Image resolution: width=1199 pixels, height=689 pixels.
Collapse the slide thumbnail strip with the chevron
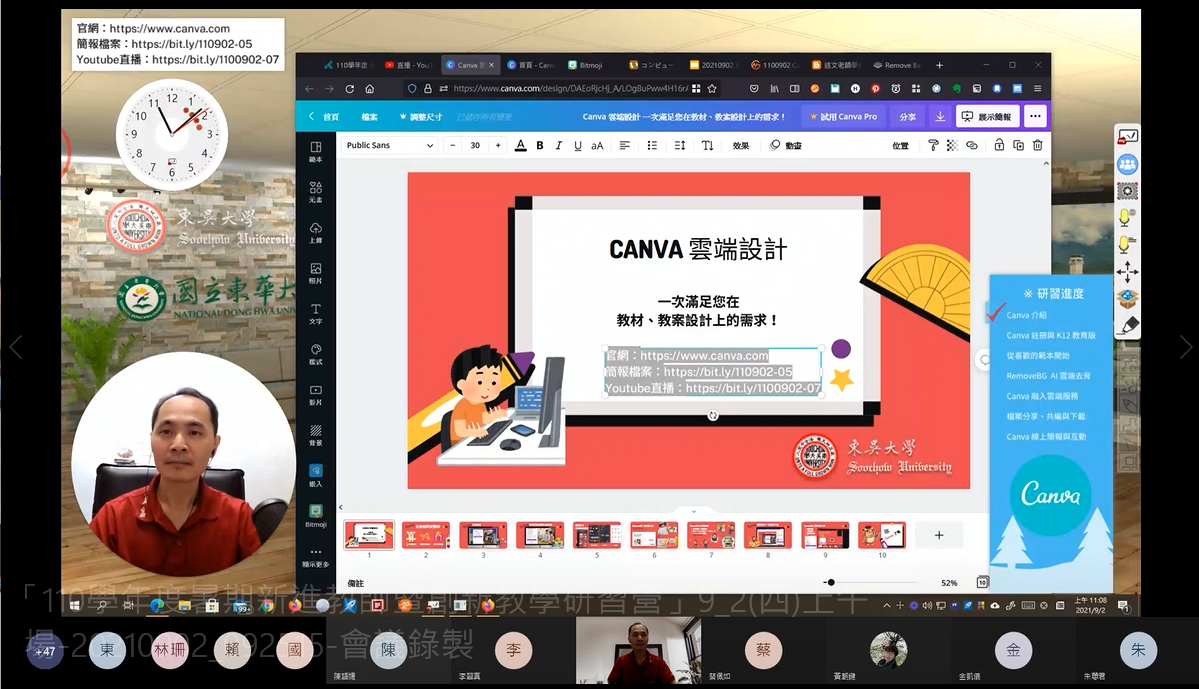(693, 510)
